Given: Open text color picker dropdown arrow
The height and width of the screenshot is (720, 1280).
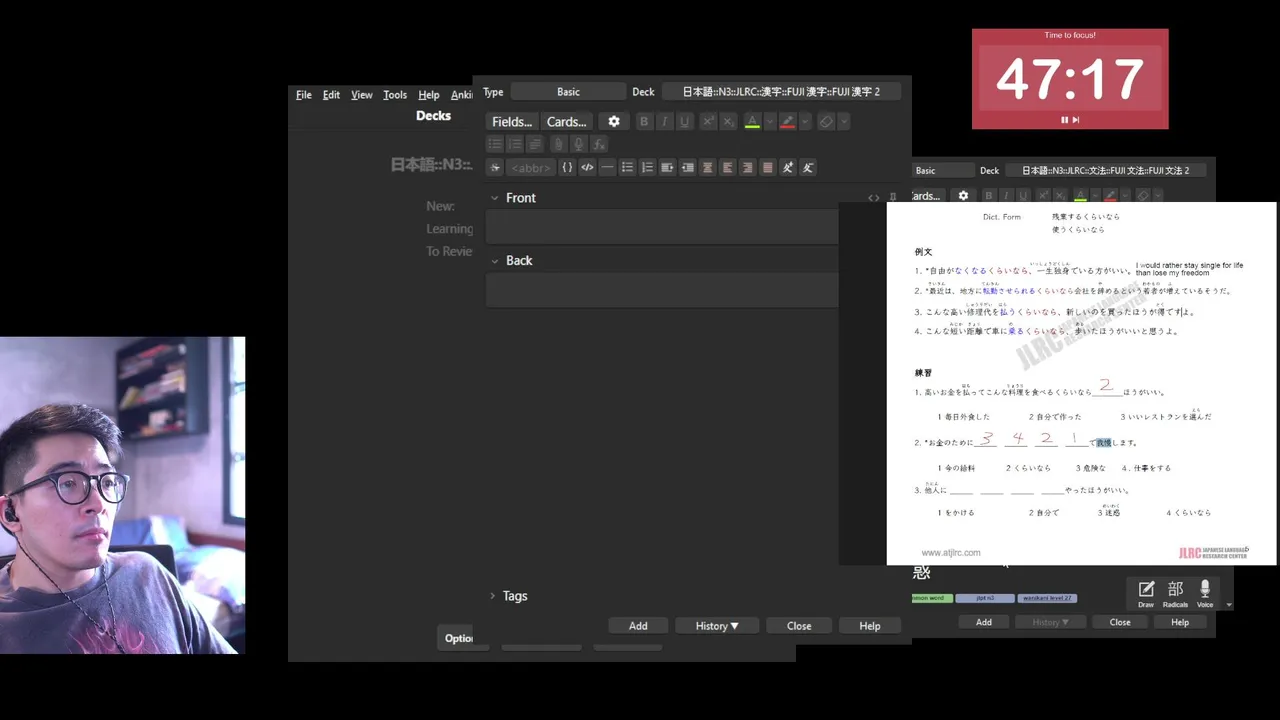Looking at the screenshot, I should tap(769, 122).
